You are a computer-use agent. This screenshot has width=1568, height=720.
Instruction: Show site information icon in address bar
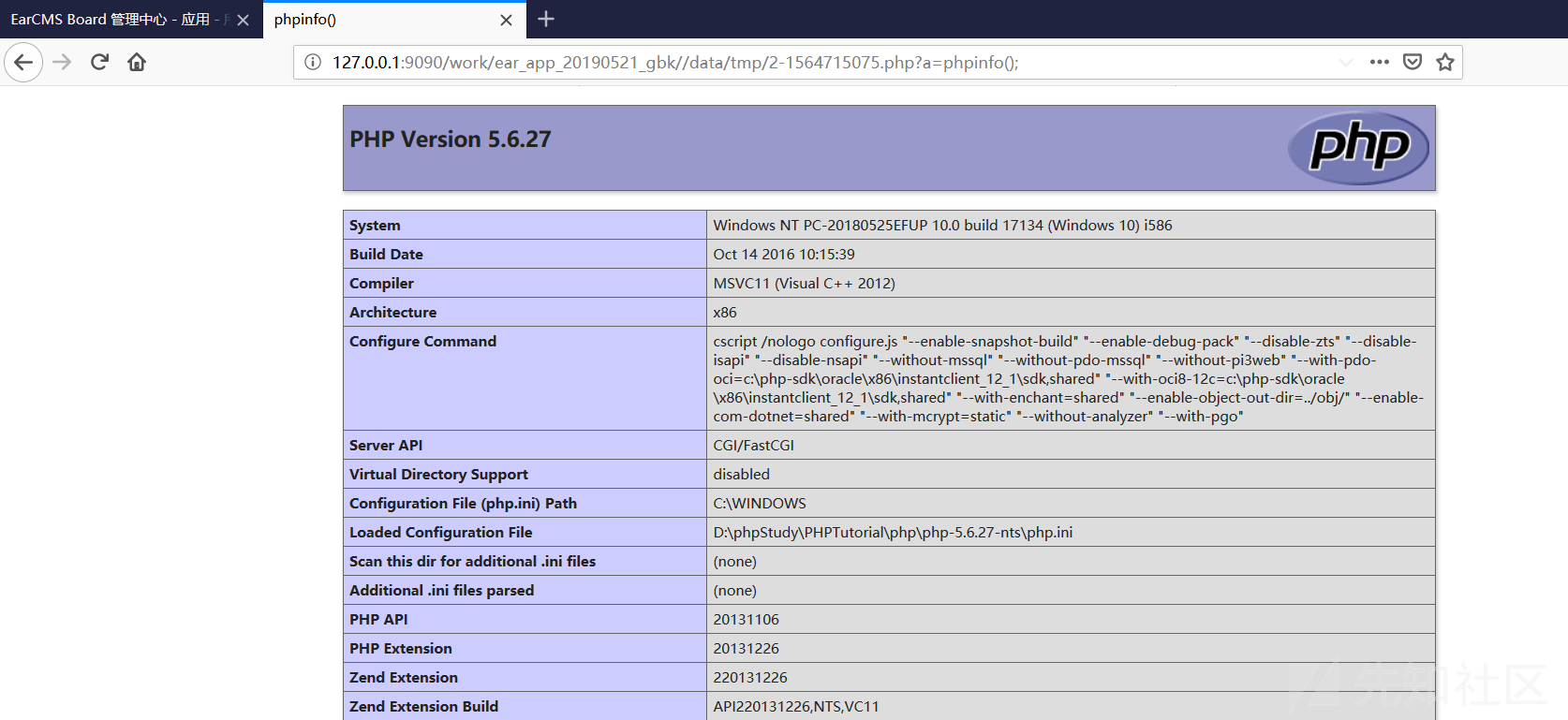(313, 63)
